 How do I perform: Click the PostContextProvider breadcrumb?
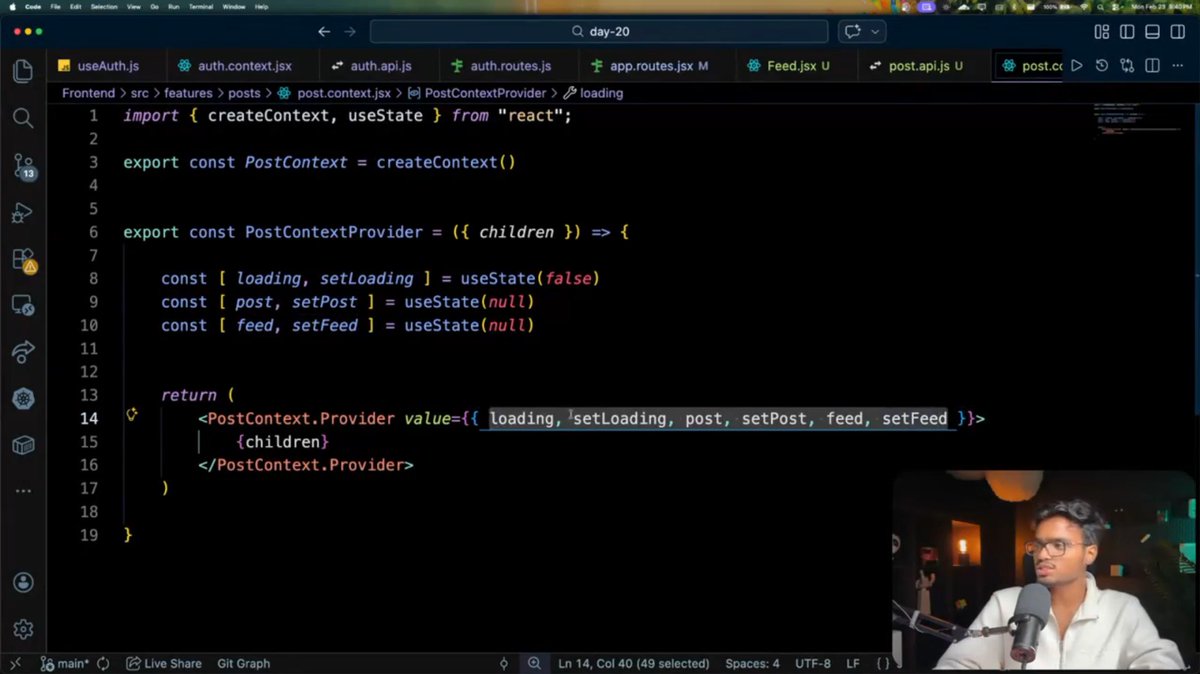[477, 93]
